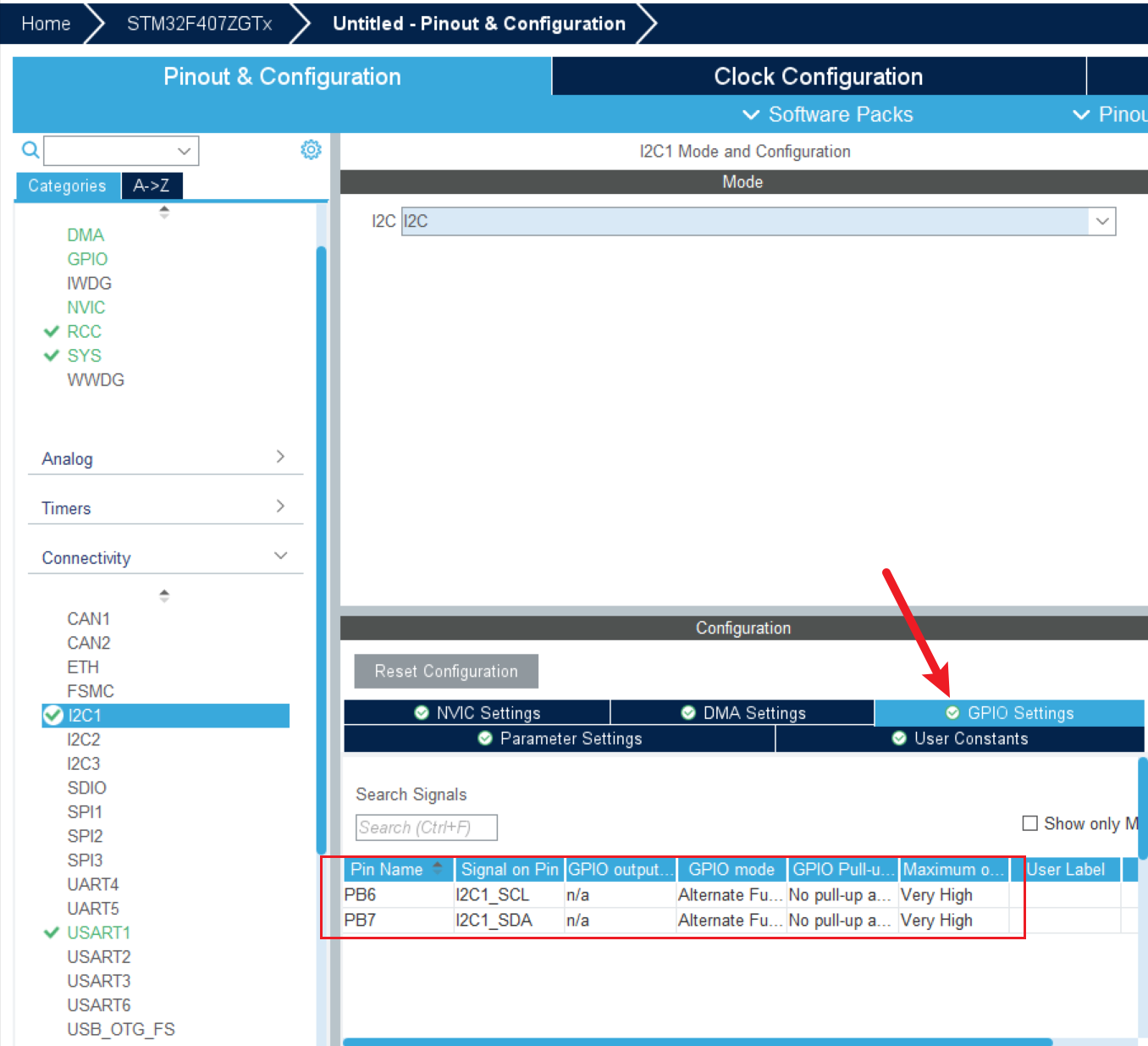1148x1046 pixels.
Task: Click the scroll-up arrow above DMA list
Action: pyautogui.click(x=164, y=212)
